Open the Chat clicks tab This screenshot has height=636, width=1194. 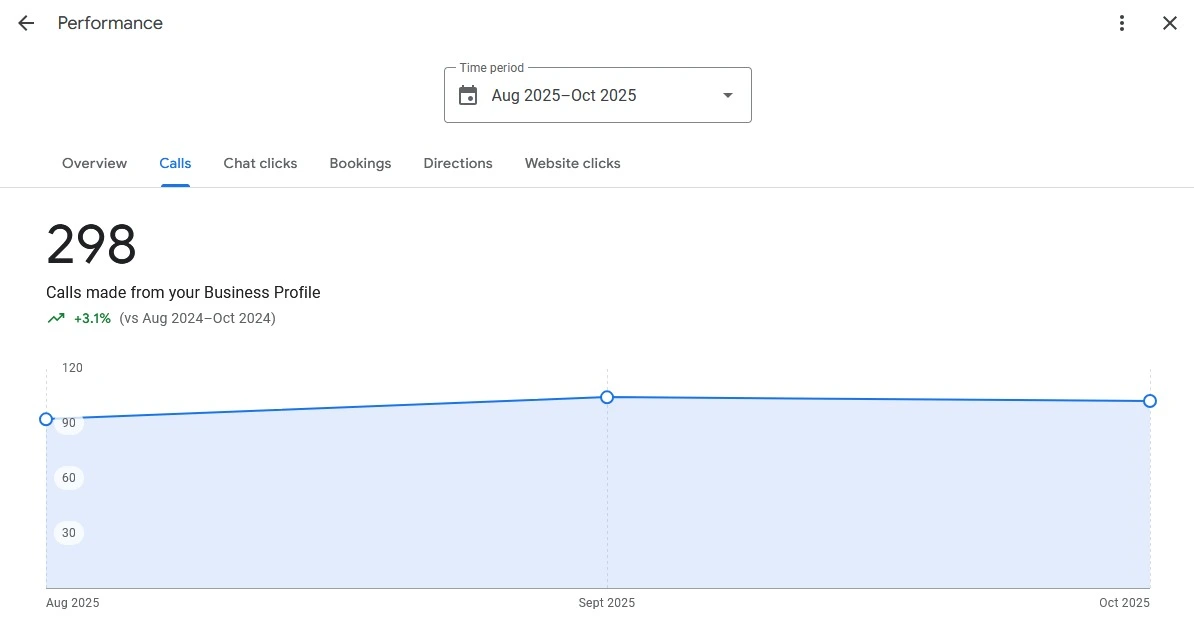(260, 163)
